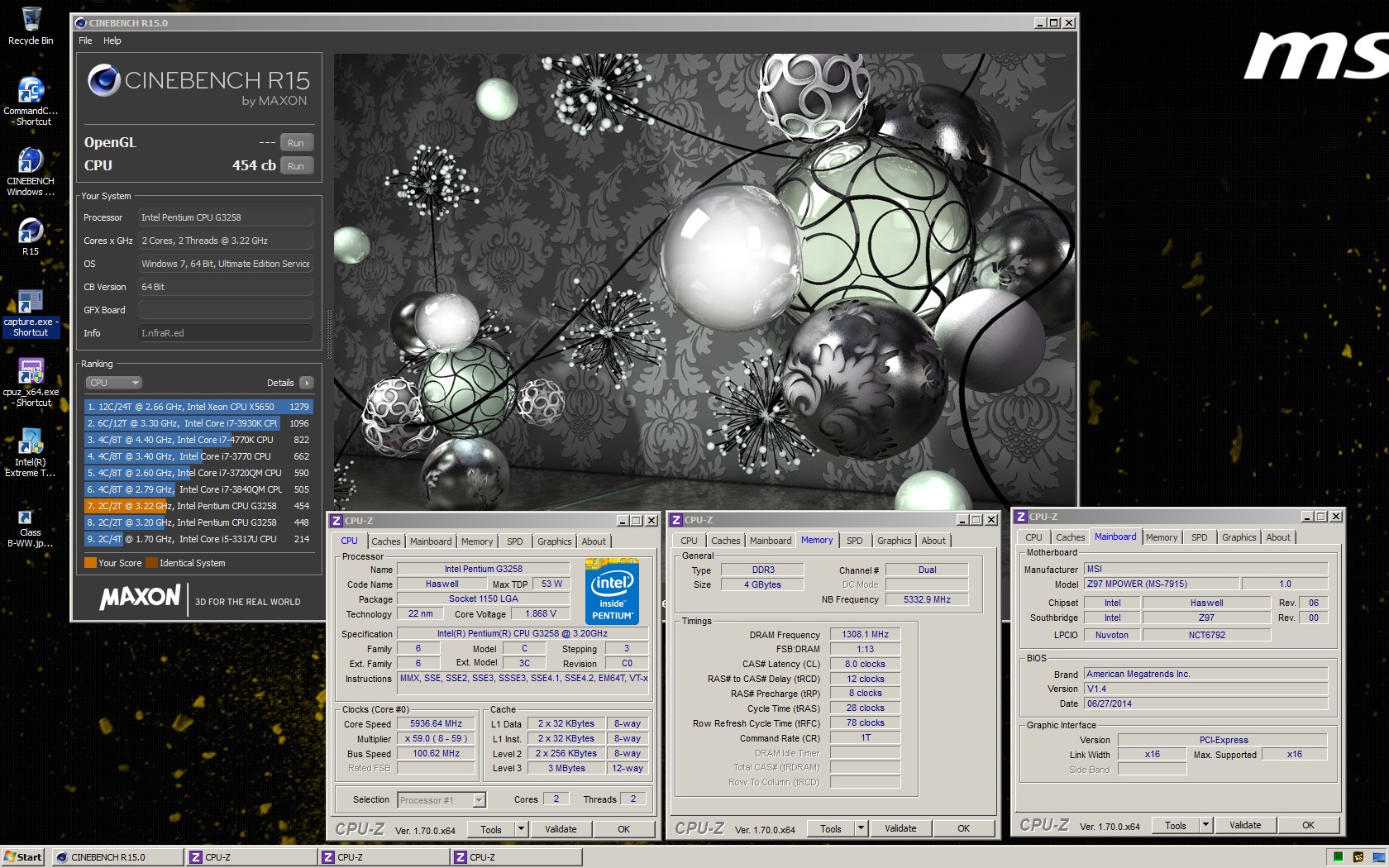This screenshot has width=1389, height=868.
Task: Open Mainboard tab in the Memory CPU-Z window
Action: pos(771,541)
